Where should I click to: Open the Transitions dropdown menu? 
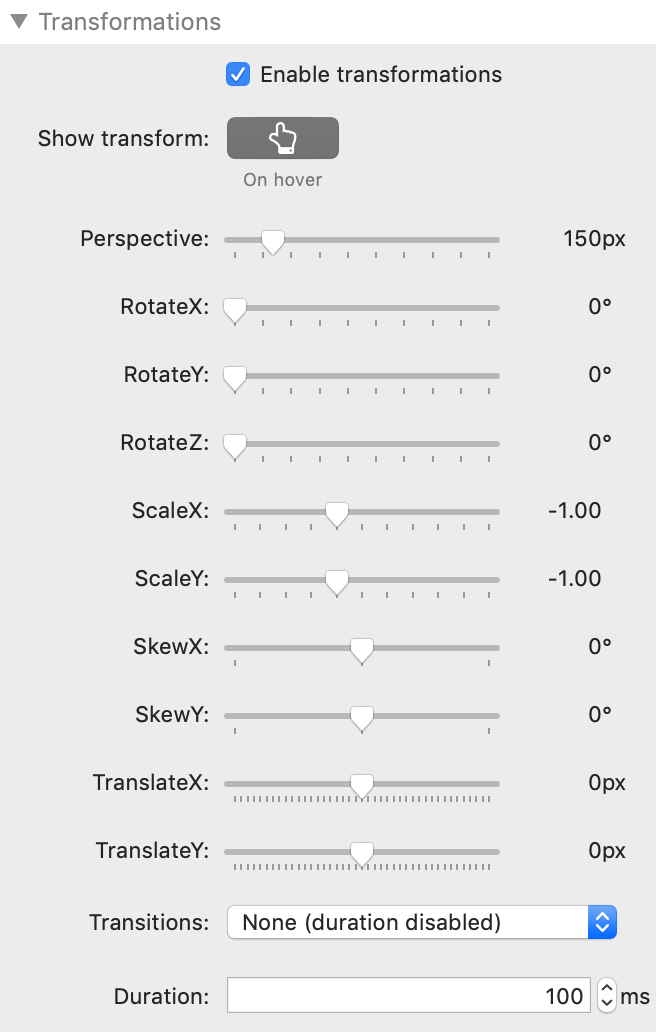coord(422,922)
